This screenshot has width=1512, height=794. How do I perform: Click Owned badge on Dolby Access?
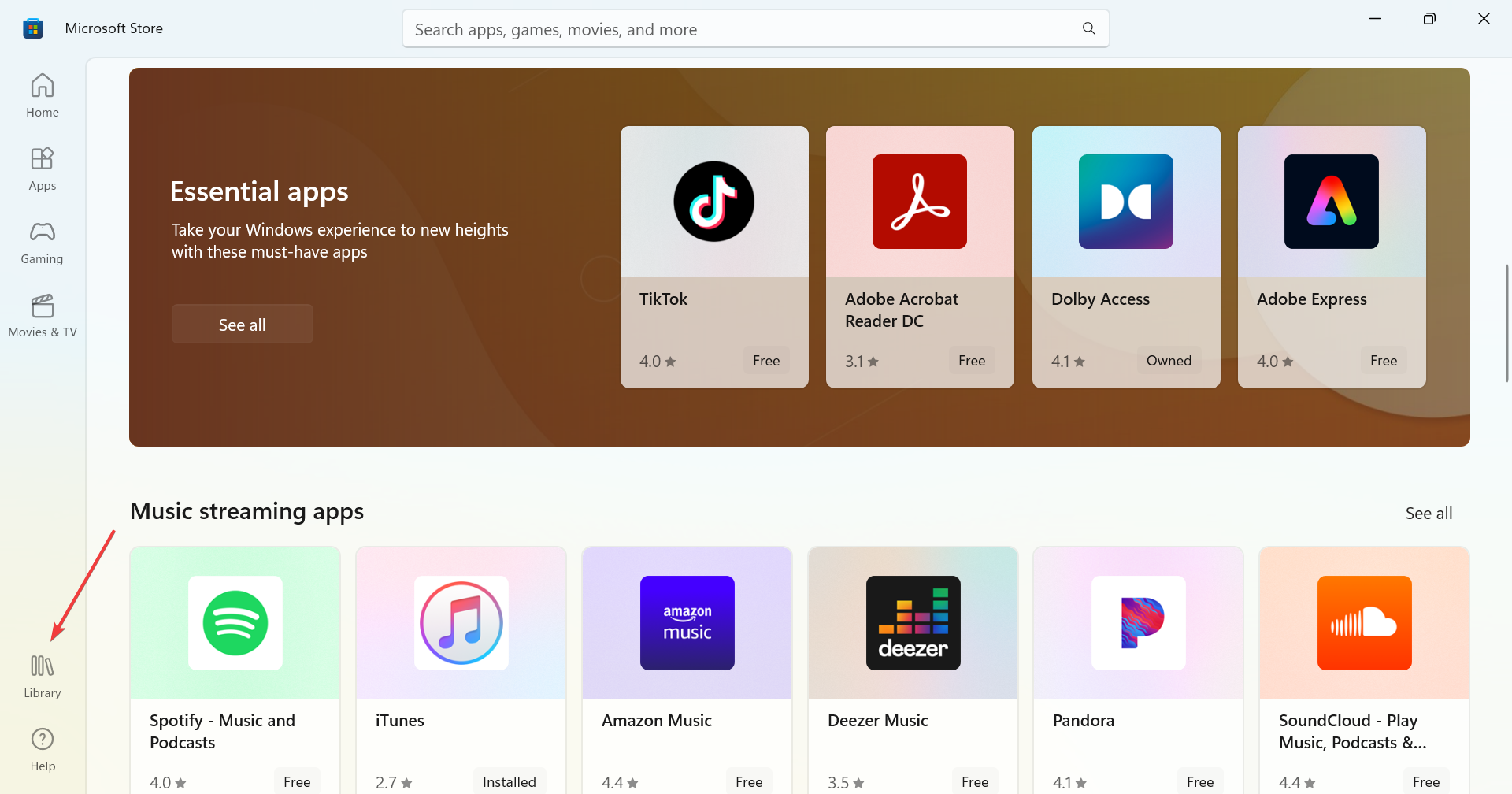(x=1169, y=361)
